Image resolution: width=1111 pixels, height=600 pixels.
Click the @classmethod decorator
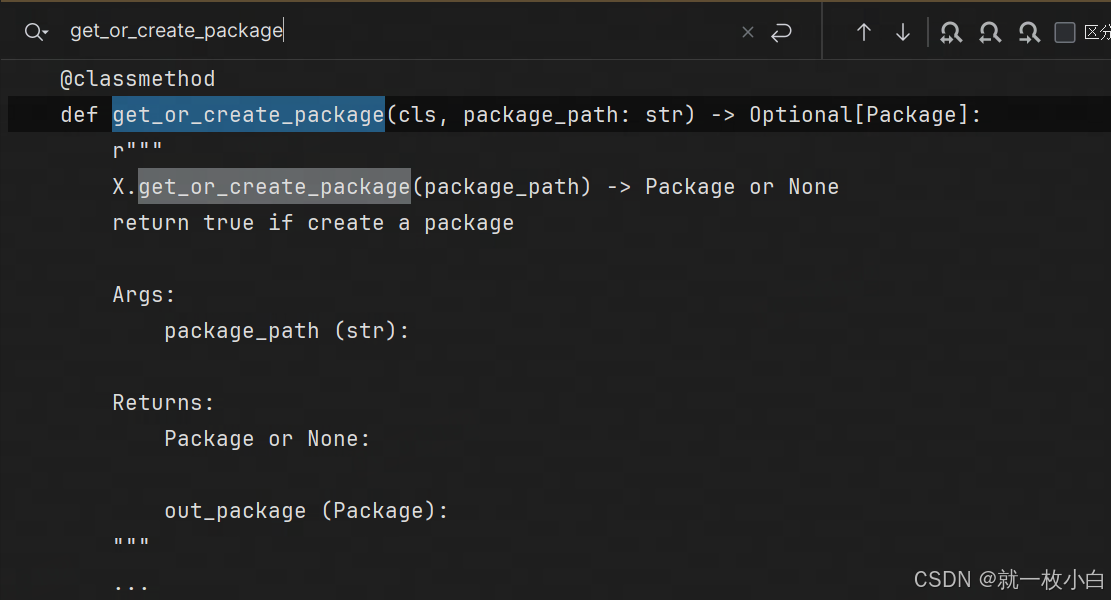(138, 78)
